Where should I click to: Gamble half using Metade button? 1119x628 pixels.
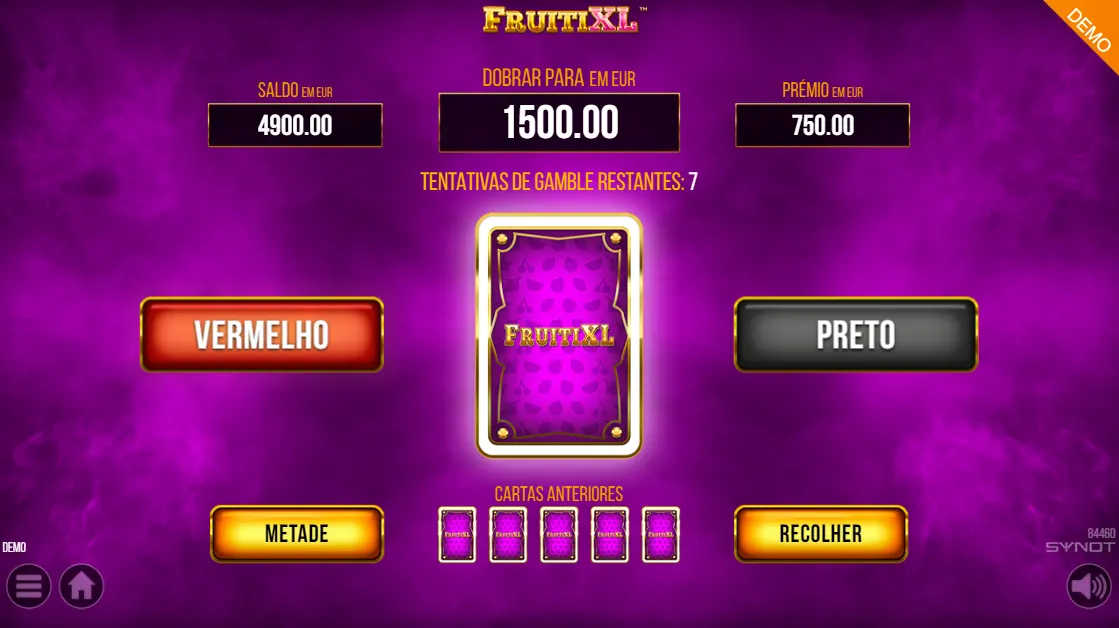(x=297, y=534)
